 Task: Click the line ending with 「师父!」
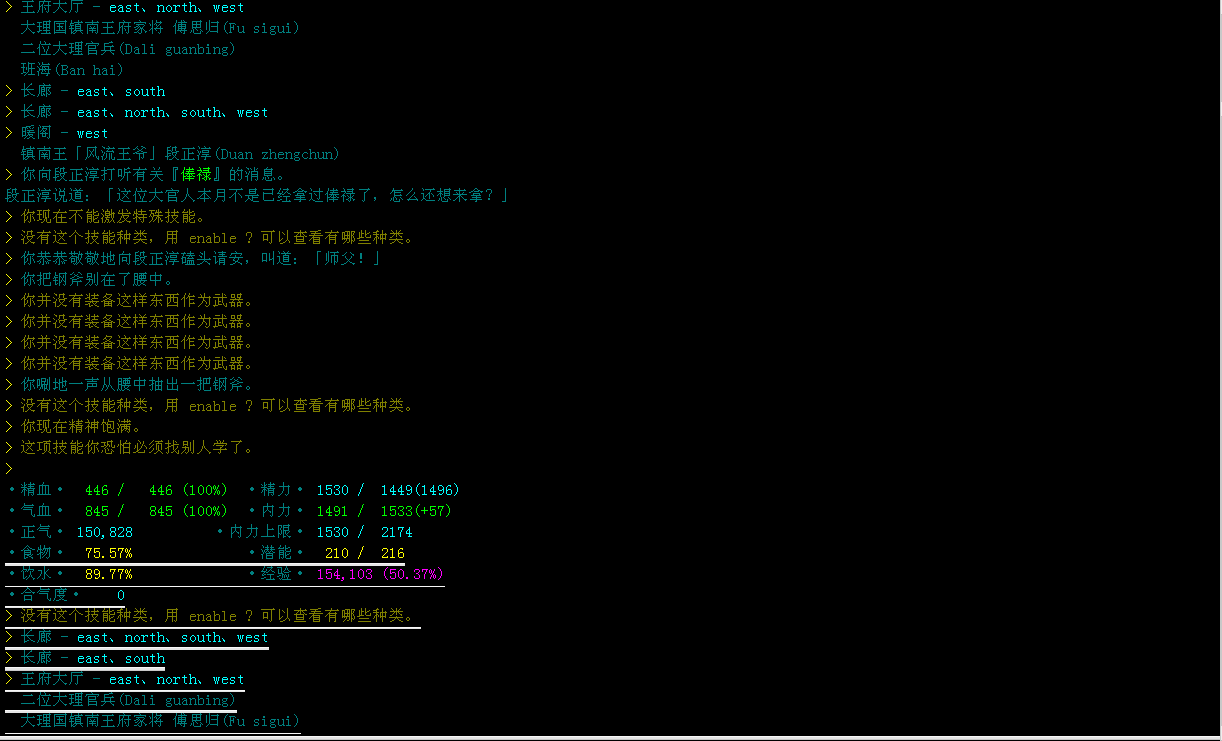click(201, 259)
